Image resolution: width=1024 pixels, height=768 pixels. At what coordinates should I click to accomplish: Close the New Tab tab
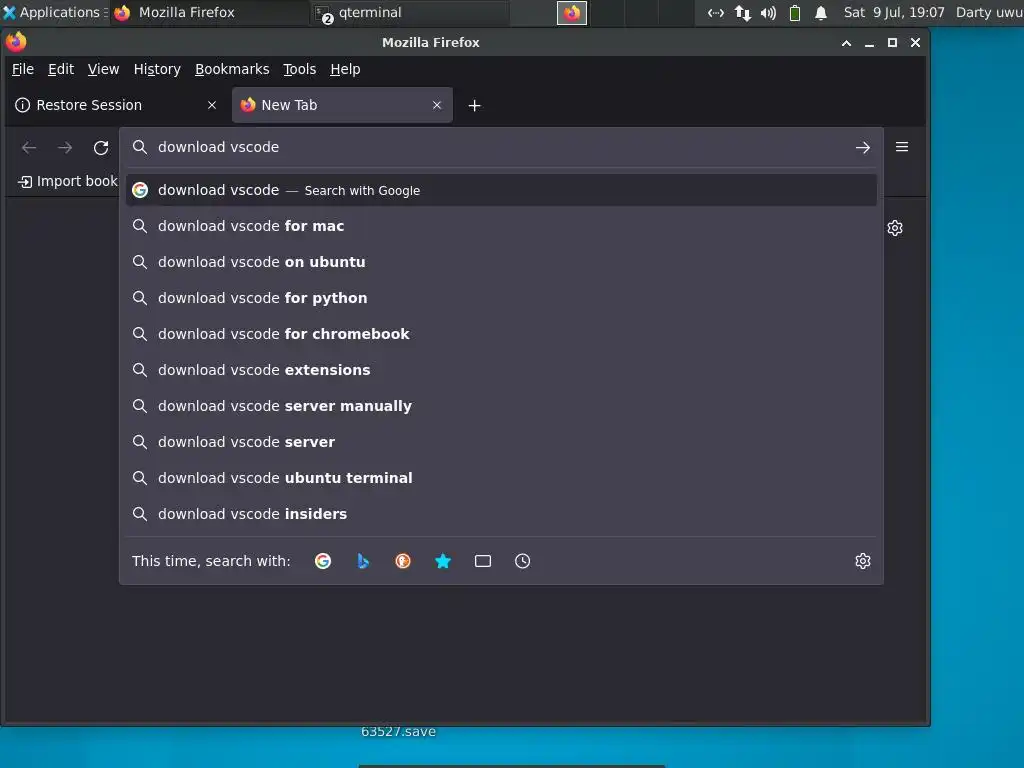[437, 105]
